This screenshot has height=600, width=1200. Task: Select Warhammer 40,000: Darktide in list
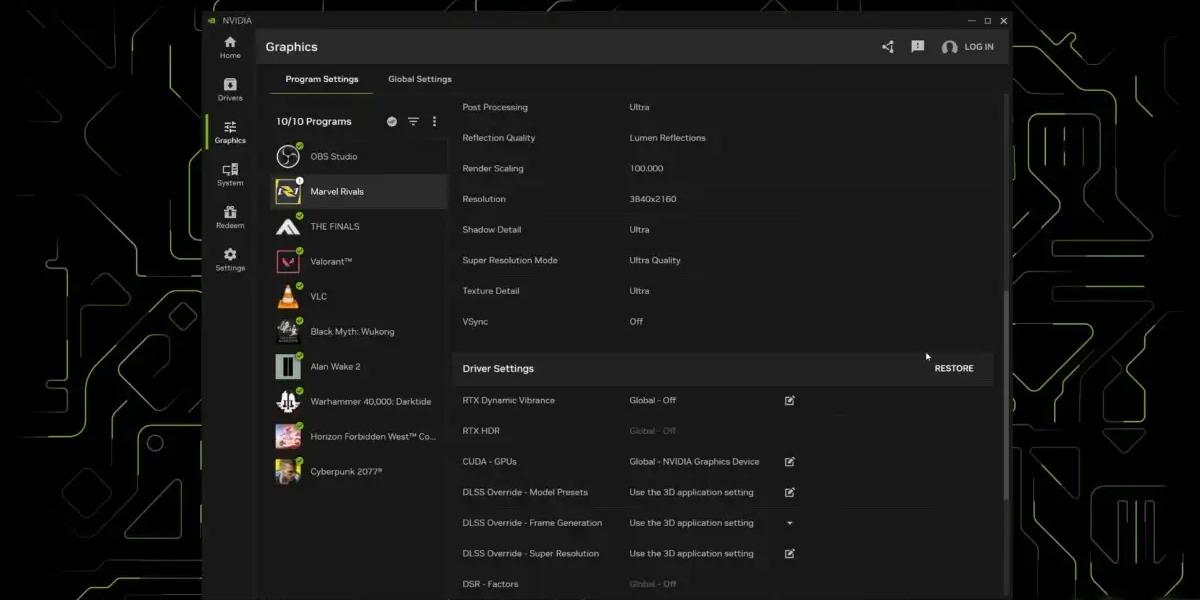click(359, 402)
